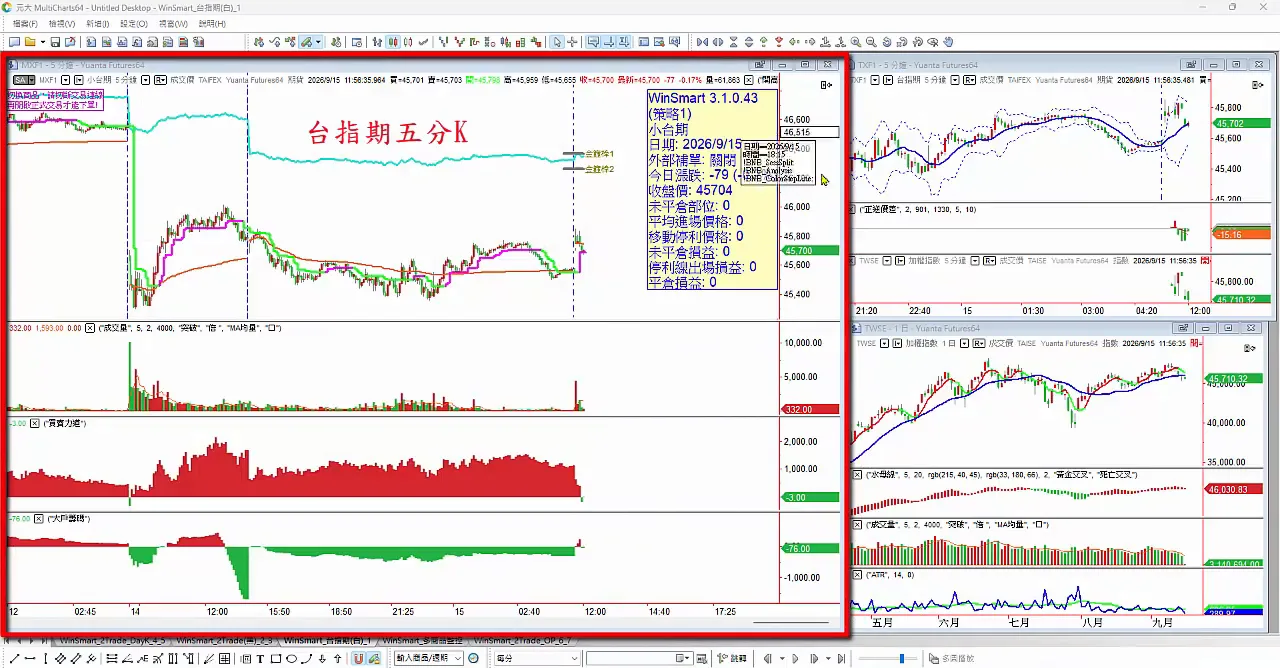1280x668 pixels.
Task: Click the play button in replay controls
Action: pos(795,659)
